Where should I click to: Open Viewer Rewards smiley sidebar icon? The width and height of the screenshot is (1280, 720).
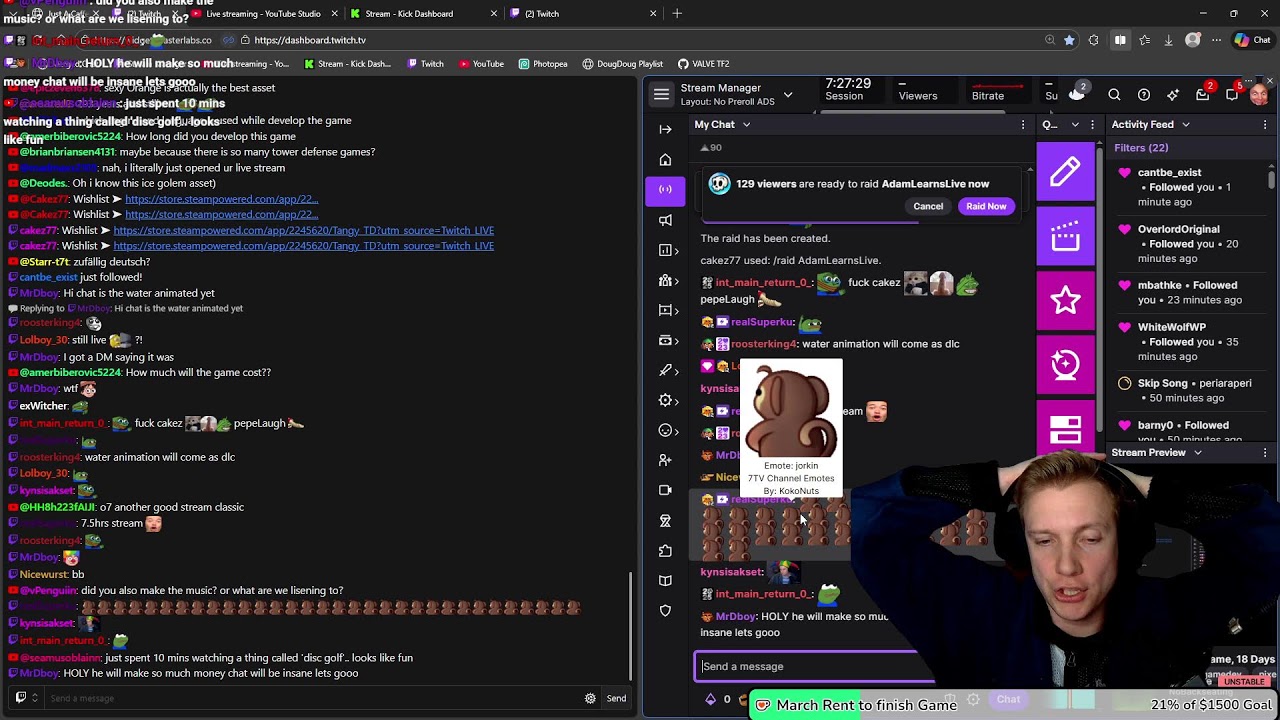pyautogui.click(x=669, y=431)
